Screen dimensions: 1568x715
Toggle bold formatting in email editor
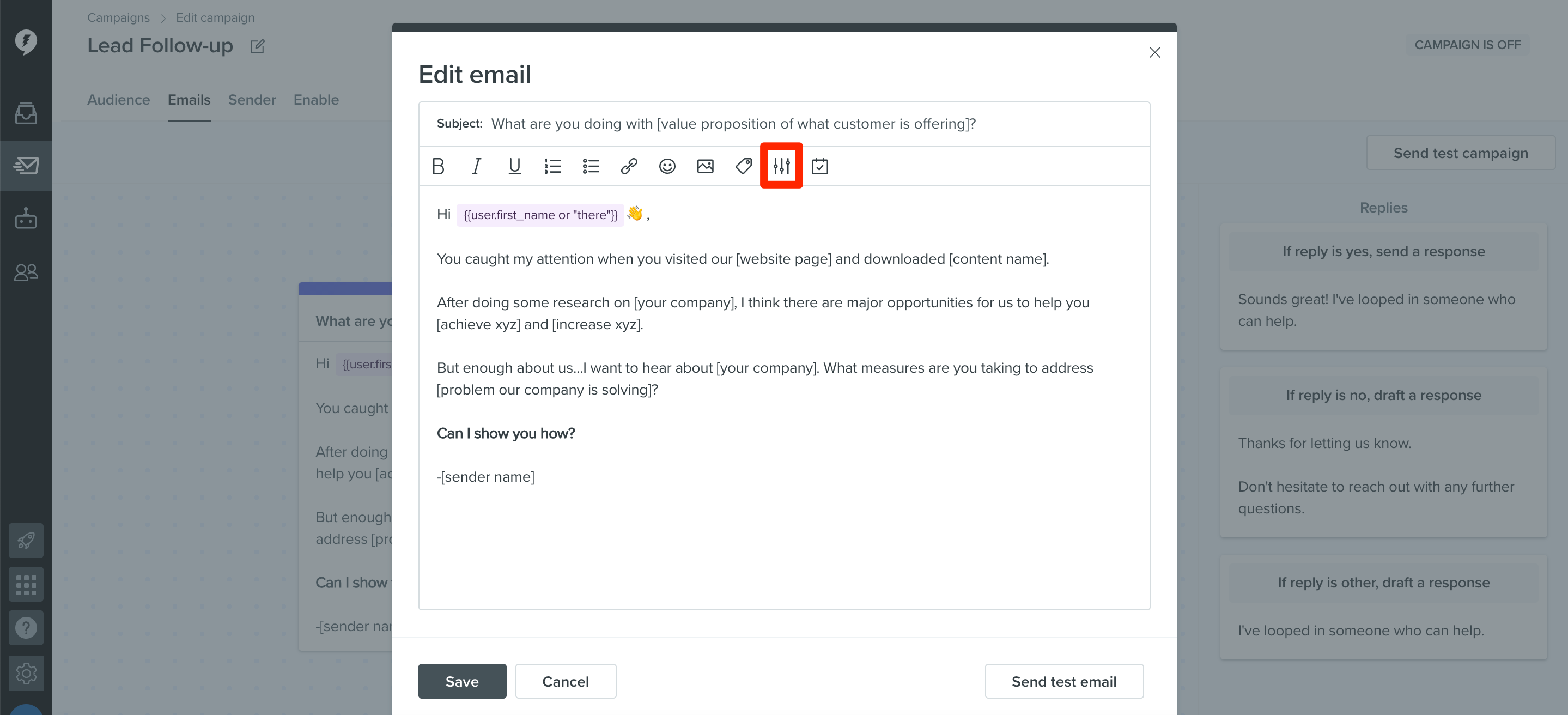437,166
